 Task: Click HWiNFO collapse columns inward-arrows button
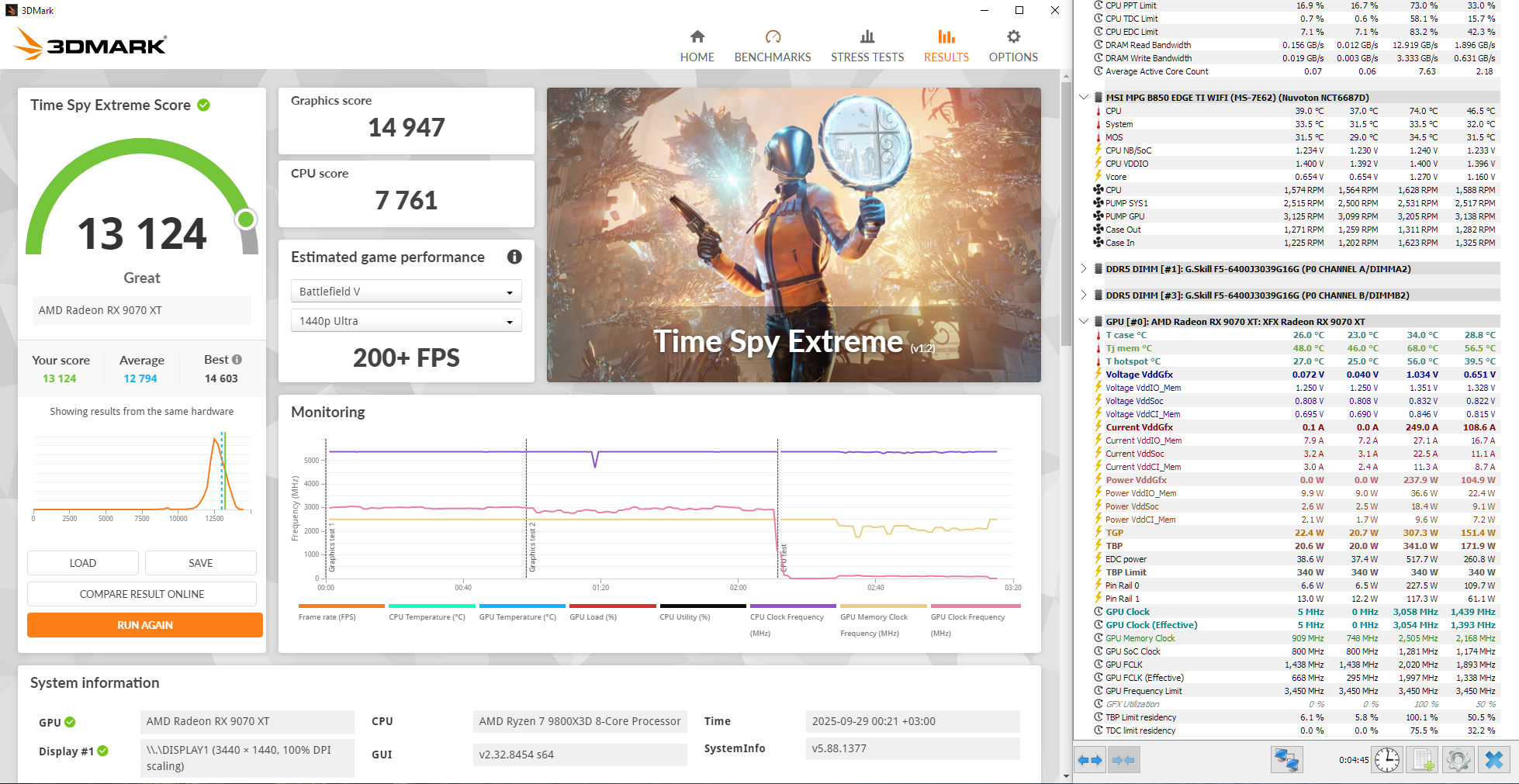(x=1123, y=760)
